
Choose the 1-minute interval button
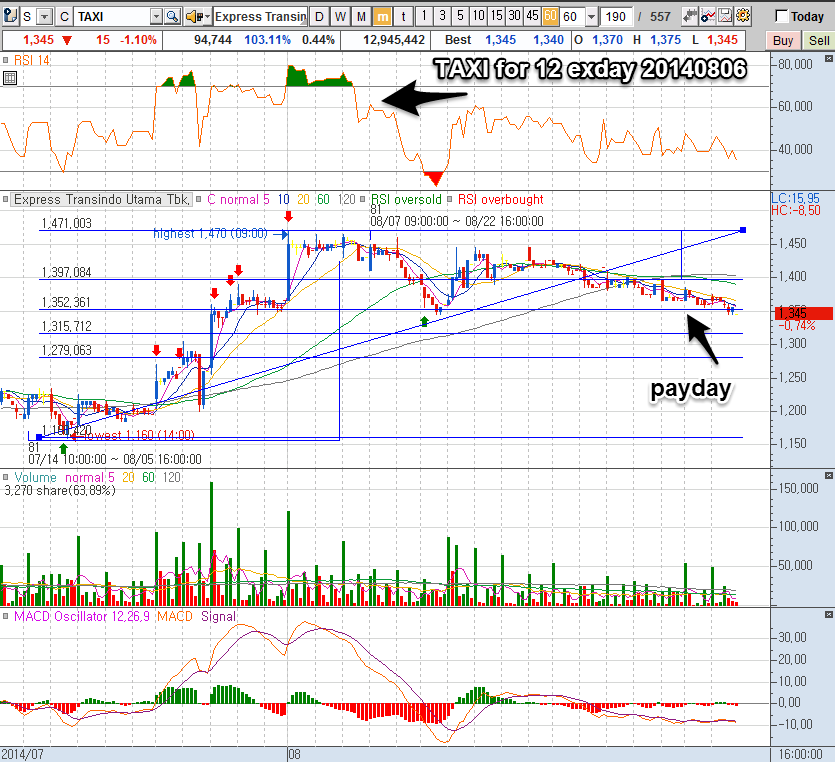click(x=424, y=16)
